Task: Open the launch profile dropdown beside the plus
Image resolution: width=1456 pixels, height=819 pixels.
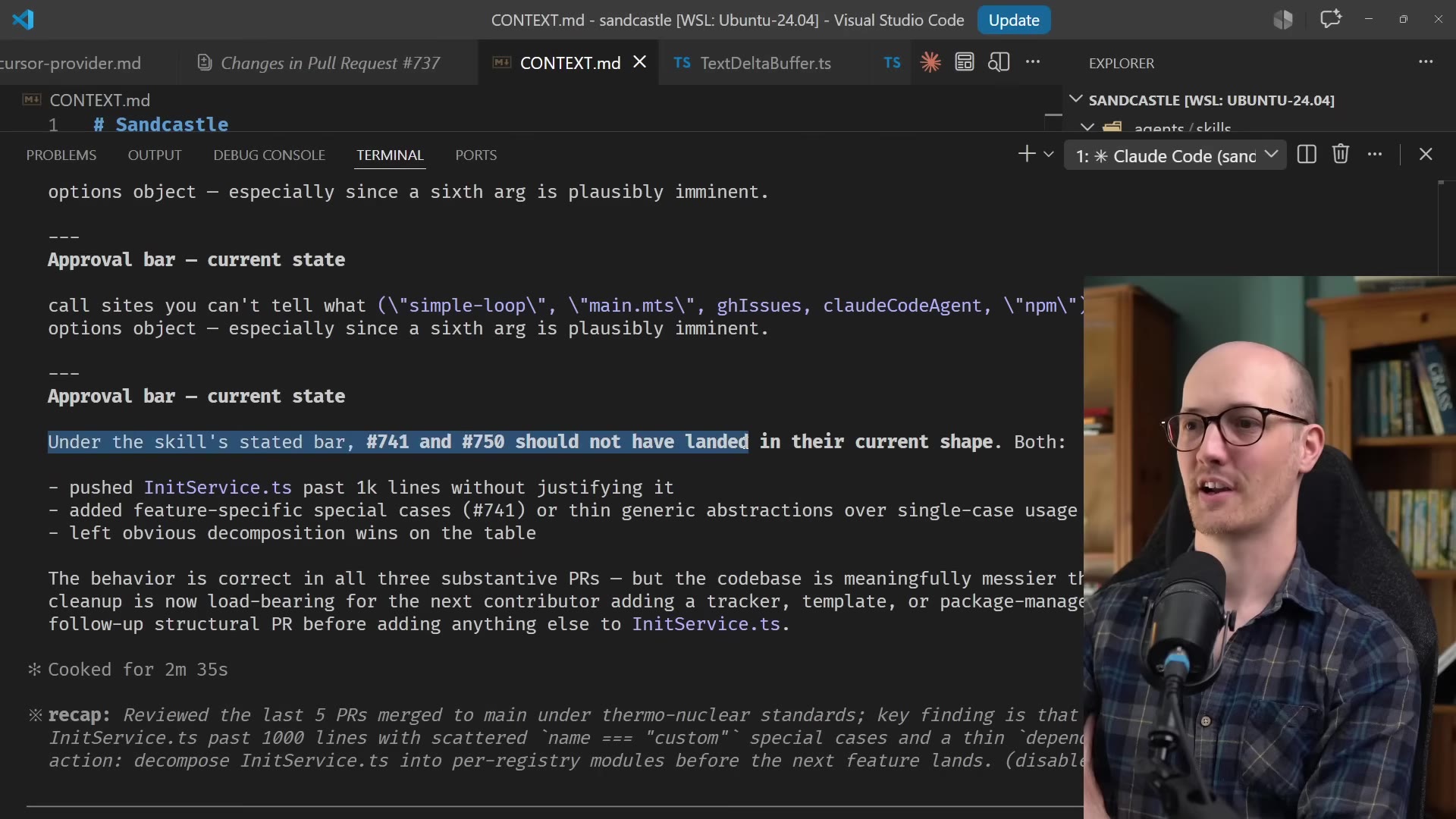Action: pyautogui.click(x=1049, y=154)
